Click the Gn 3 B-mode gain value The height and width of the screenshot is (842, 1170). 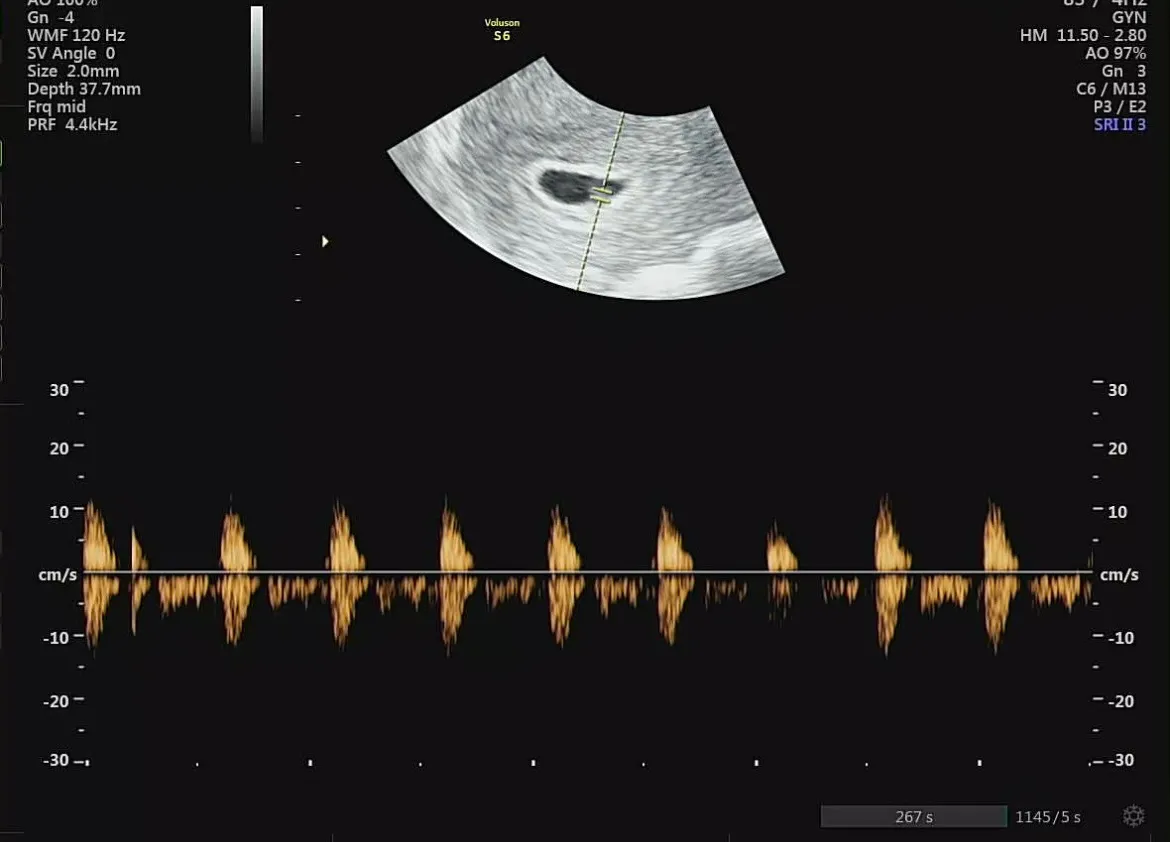1124,71
